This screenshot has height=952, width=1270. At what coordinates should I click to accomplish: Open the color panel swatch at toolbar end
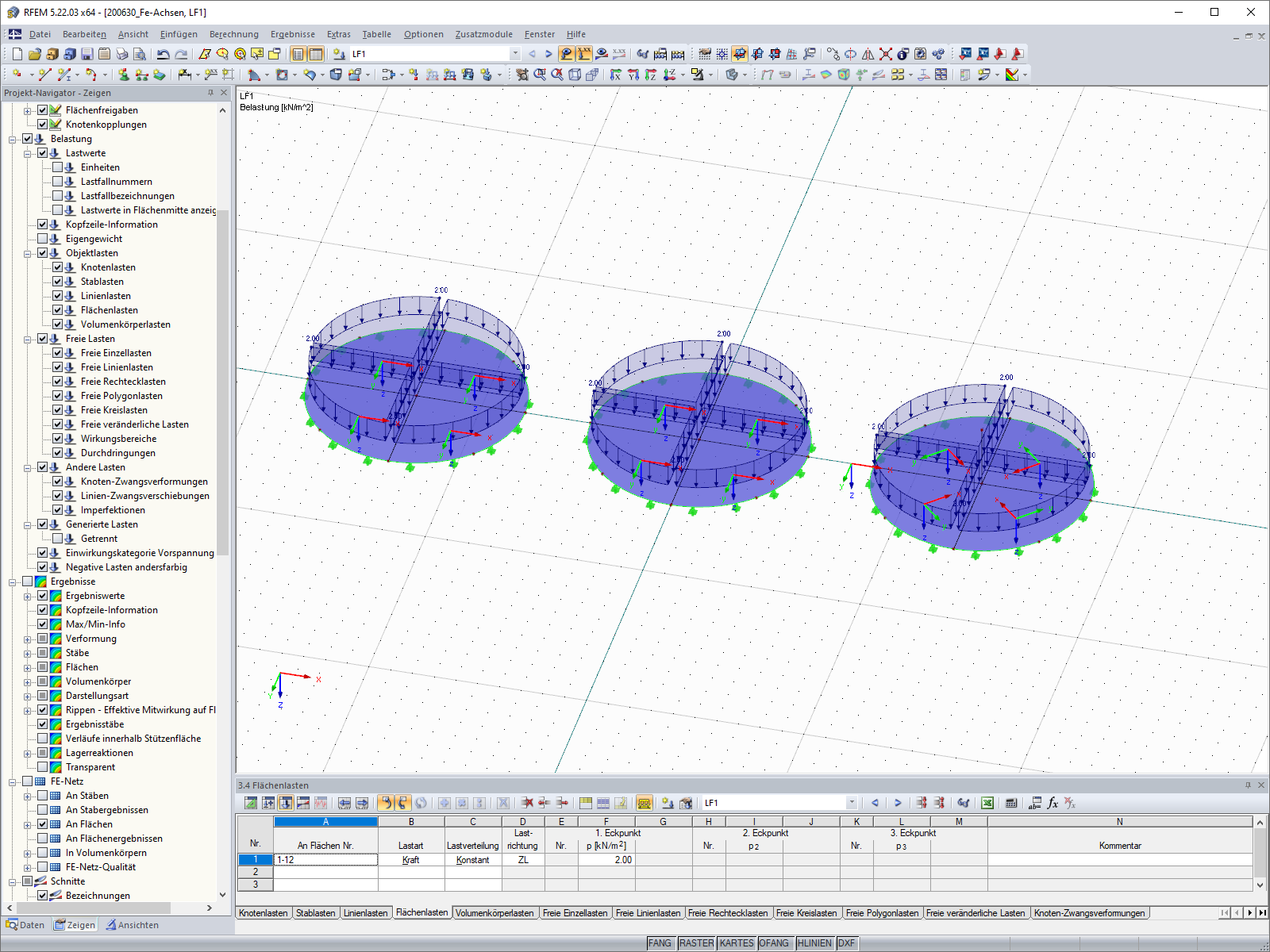tap(1012, 75)
